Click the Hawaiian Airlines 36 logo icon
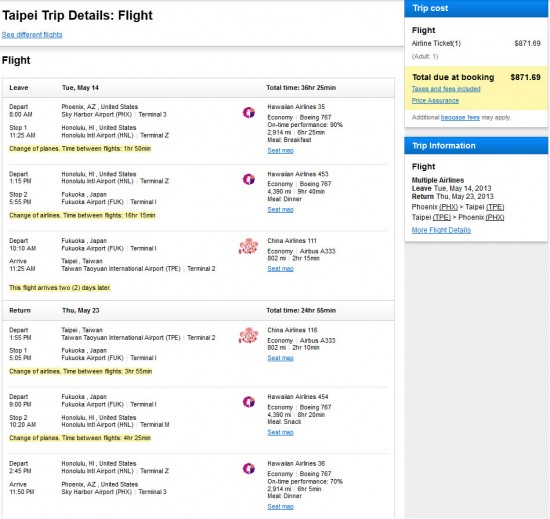Viewport: 550px width, 519px height. click(249, 469)
